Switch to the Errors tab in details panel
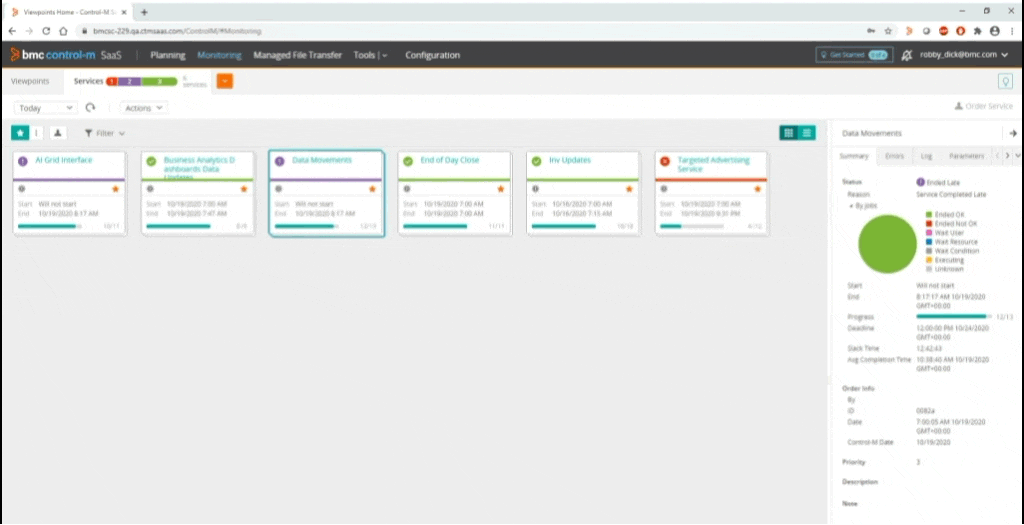This screenshot has width=1024, height=525. (894, 156)
